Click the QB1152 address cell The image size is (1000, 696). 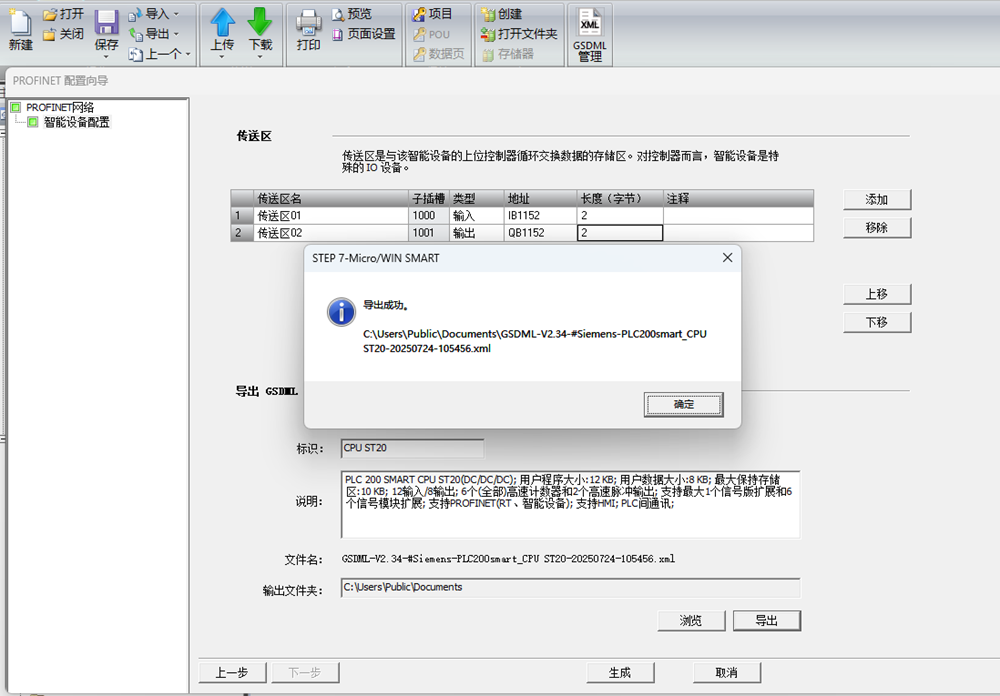[x=541, y=233]
